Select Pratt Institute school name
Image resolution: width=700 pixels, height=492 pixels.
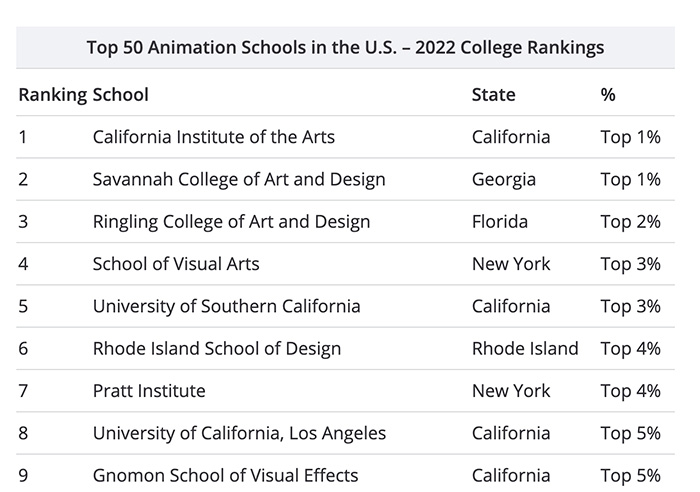149,391
